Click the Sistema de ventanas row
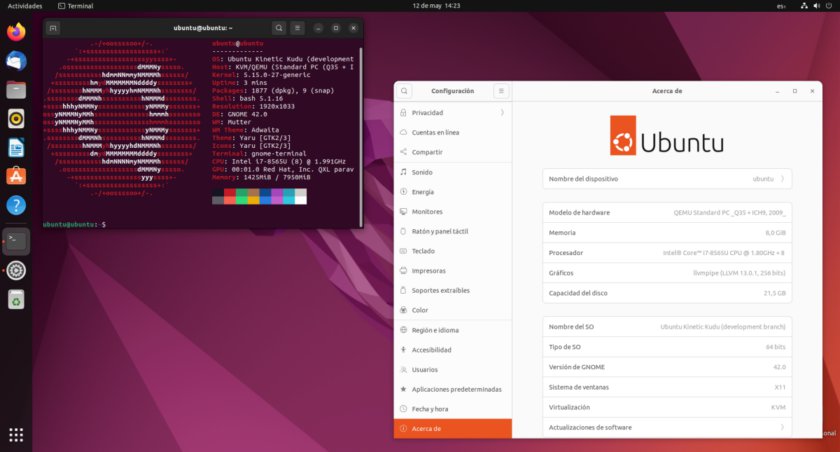 click(x=667, y=387)
